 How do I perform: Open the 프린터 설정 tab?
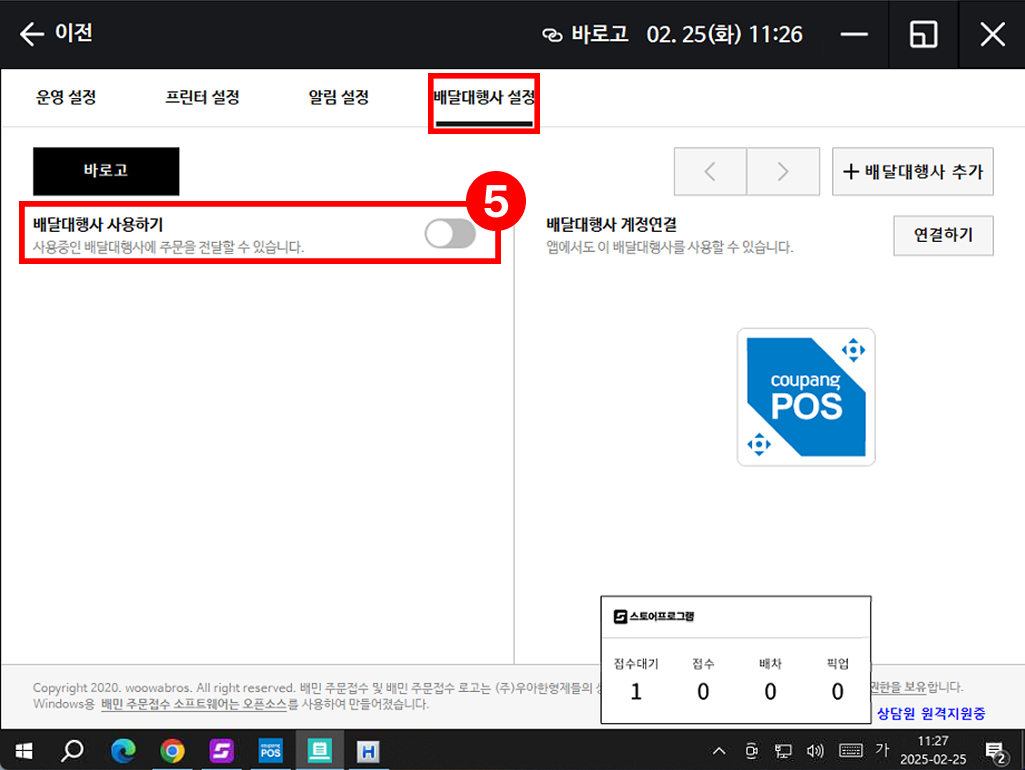(202, 98)
